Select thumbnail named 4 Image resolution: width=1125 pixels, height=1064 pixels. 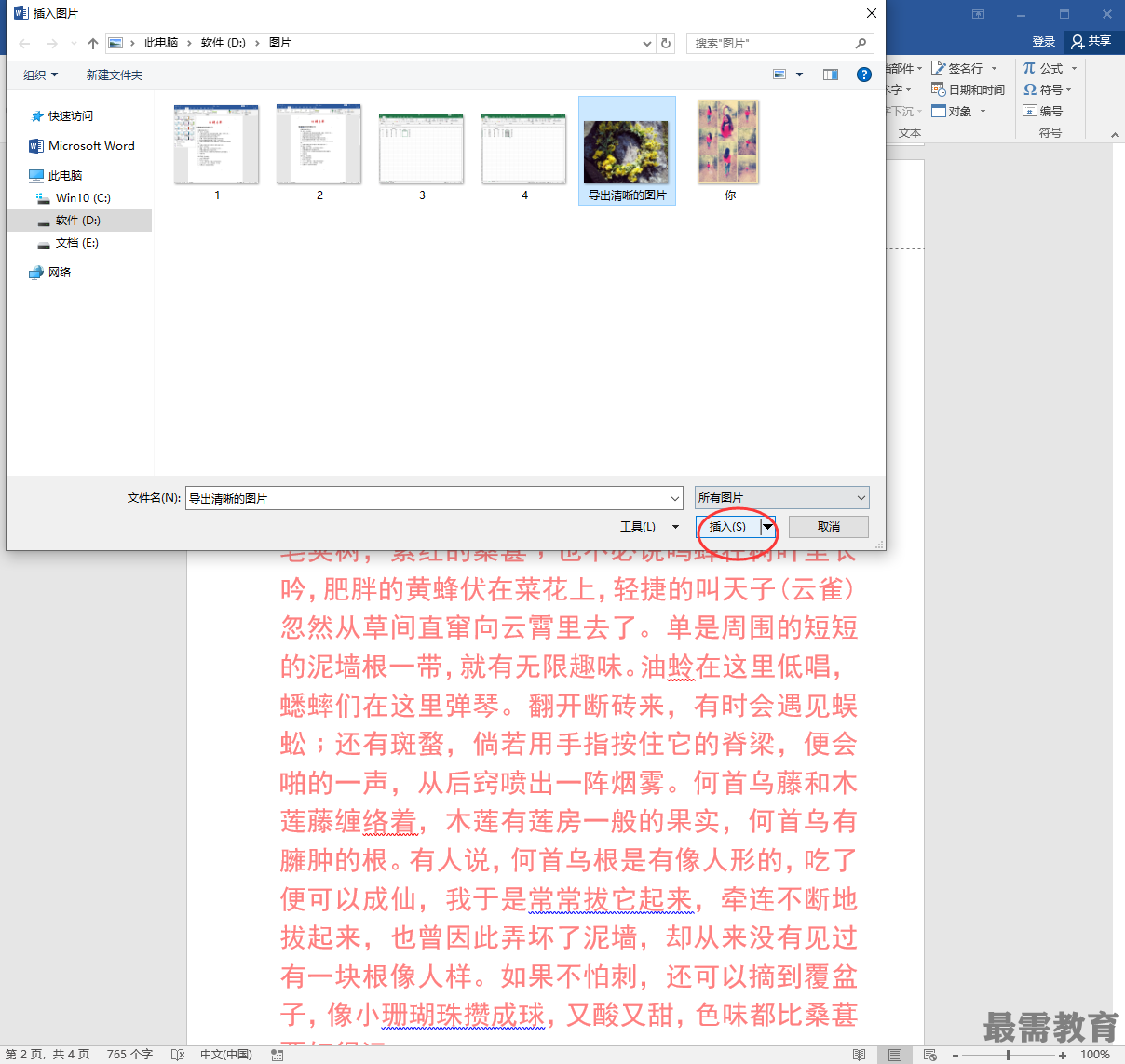[524, 156]
